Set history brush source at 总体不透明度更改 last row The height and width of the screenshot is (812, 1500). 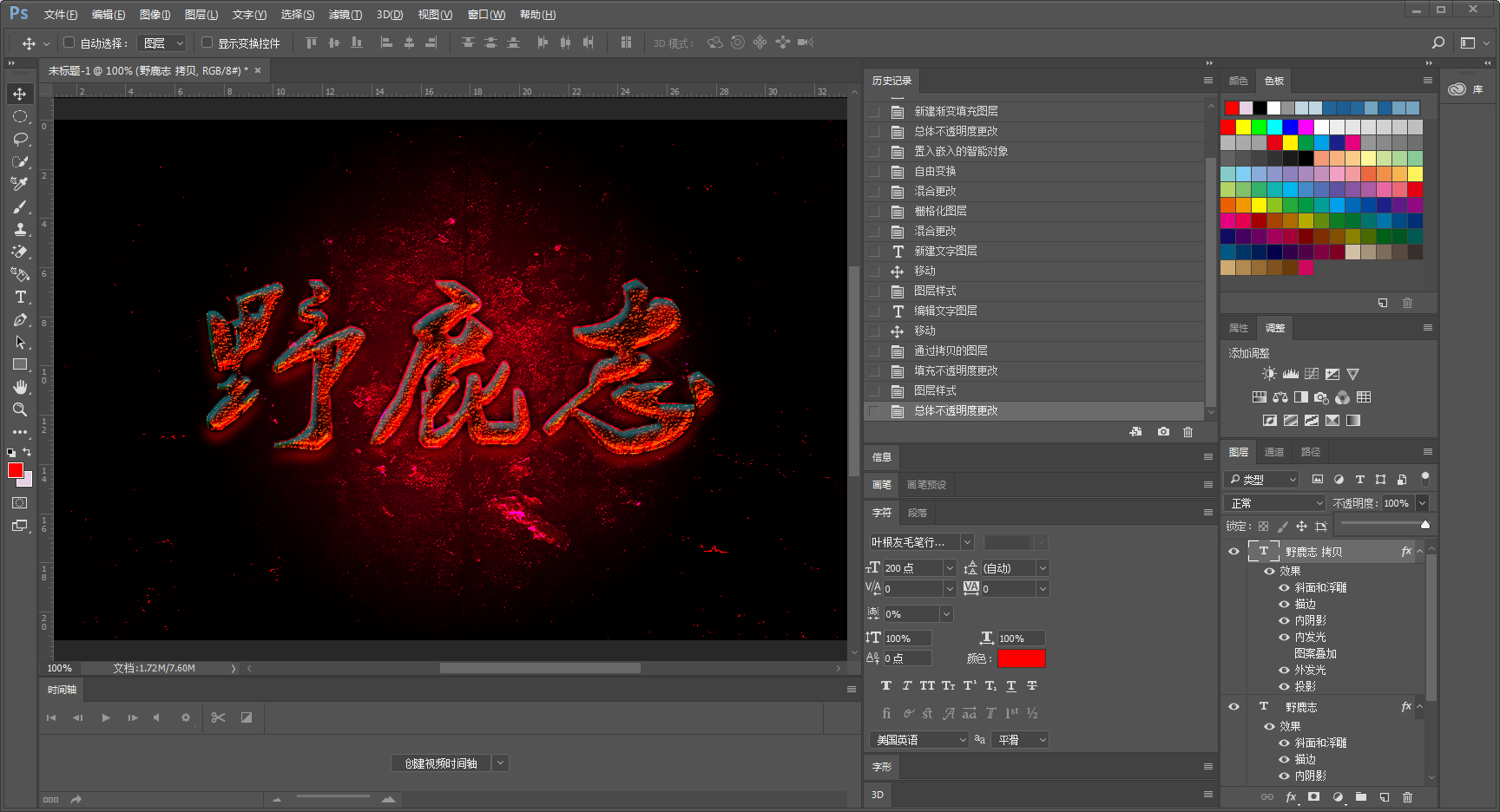pyautogui.click(x=874, y=411)
